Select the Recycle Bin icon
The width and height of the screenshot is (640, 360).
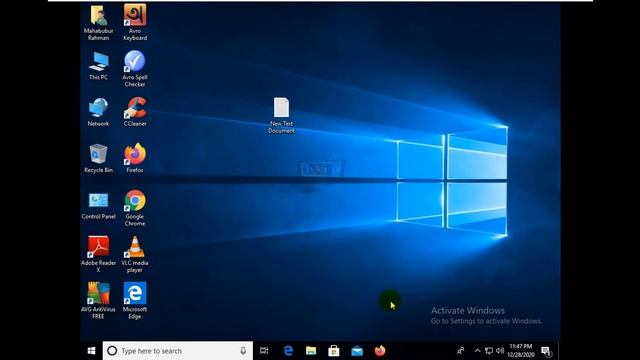click(x=98, y=159)
